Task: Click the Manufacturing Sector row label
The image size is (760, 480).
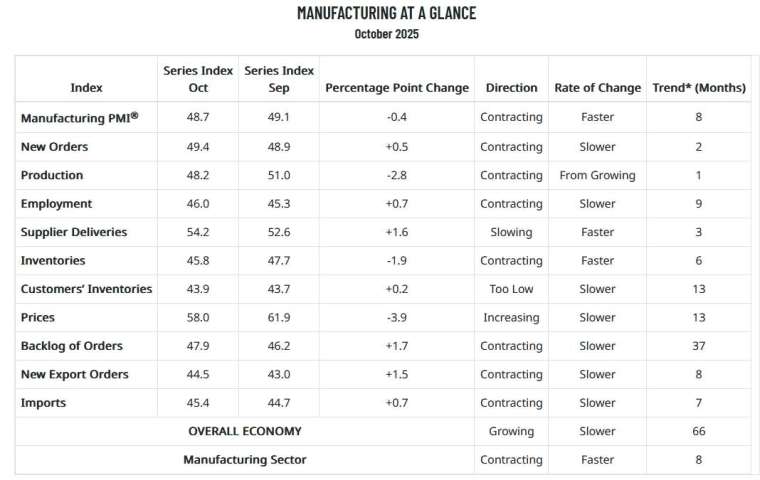Action: coord(245,460)
